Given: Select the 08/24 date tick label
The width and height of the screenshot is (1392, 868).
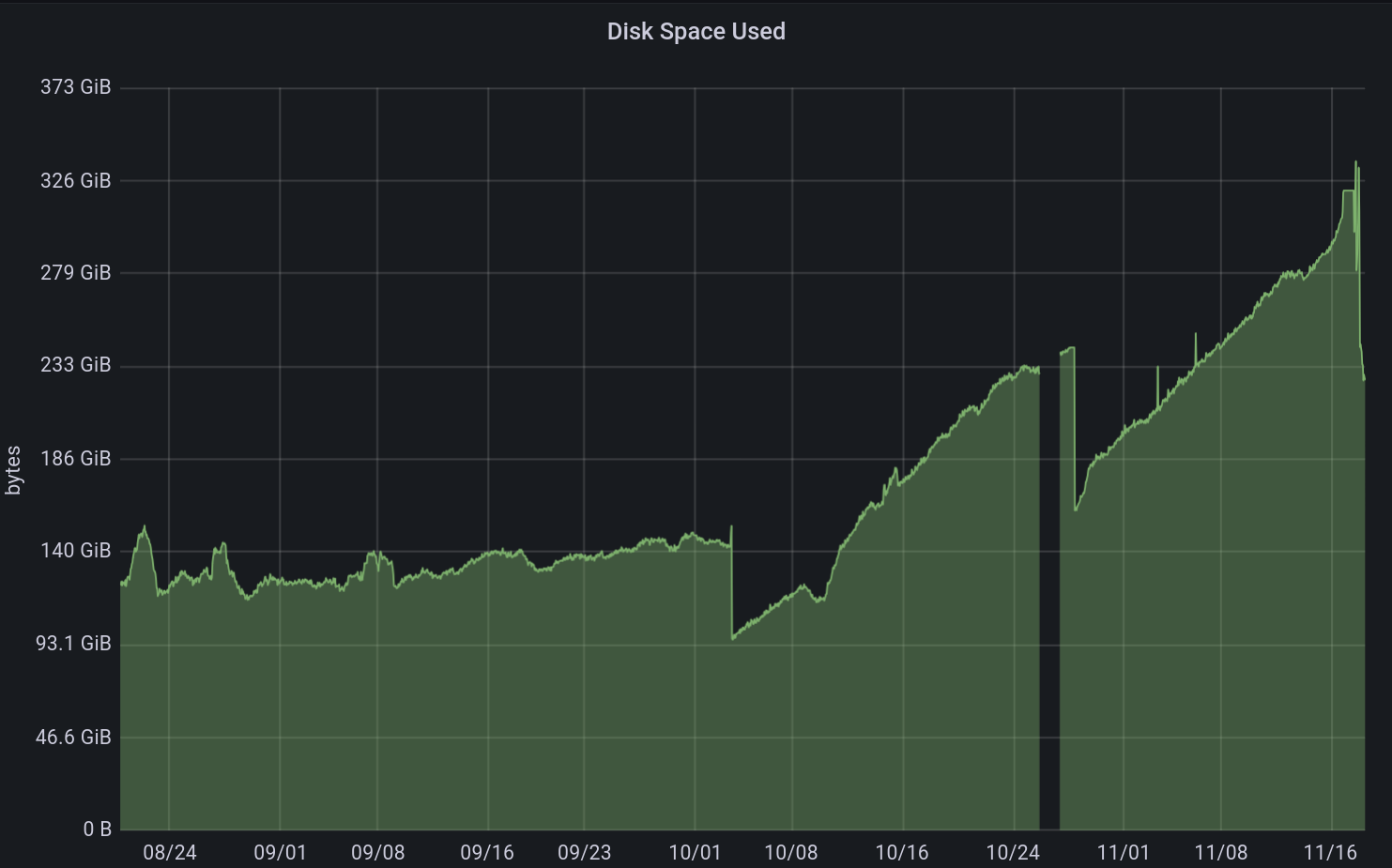Looking at the screenshot, I should point(169,852).
